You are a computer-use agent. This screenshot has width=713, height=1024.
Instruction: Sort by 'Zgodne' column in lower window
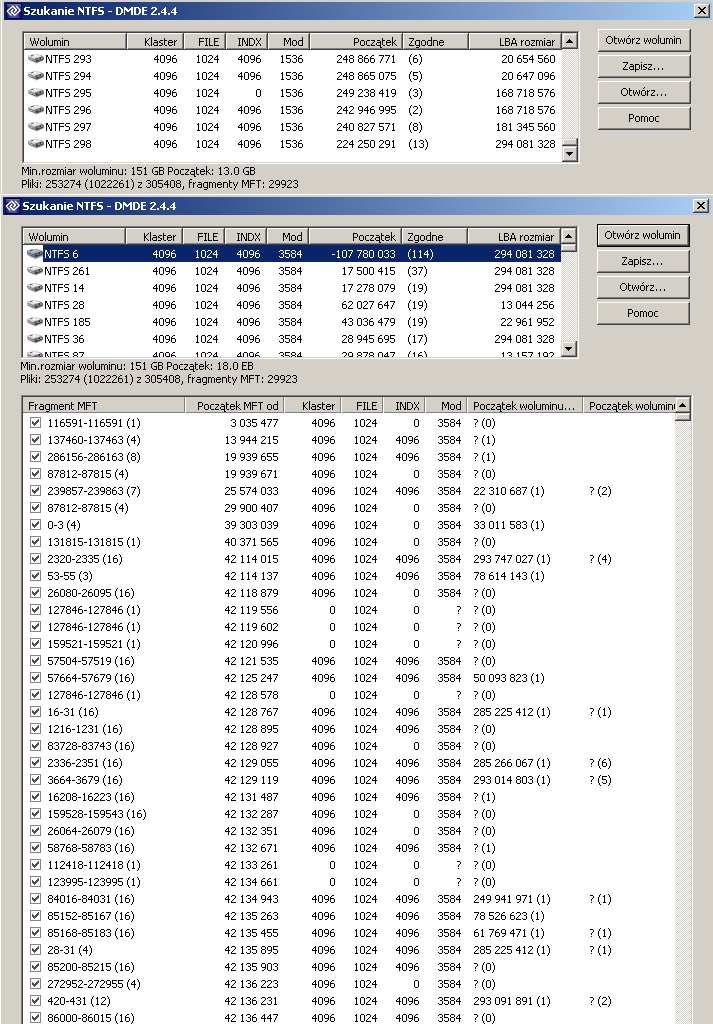[x=434, y=236]
